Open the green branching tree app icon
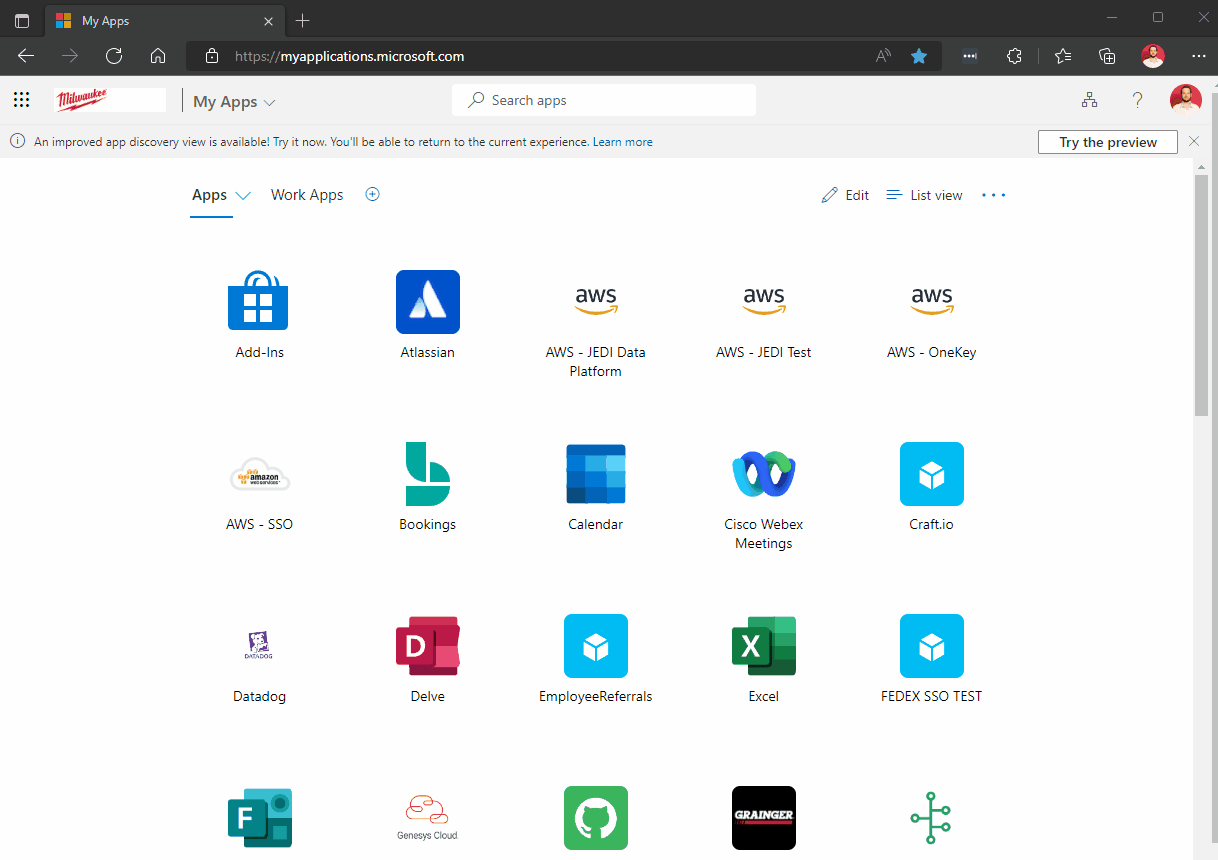The image size is (1218, 860). 932,818
